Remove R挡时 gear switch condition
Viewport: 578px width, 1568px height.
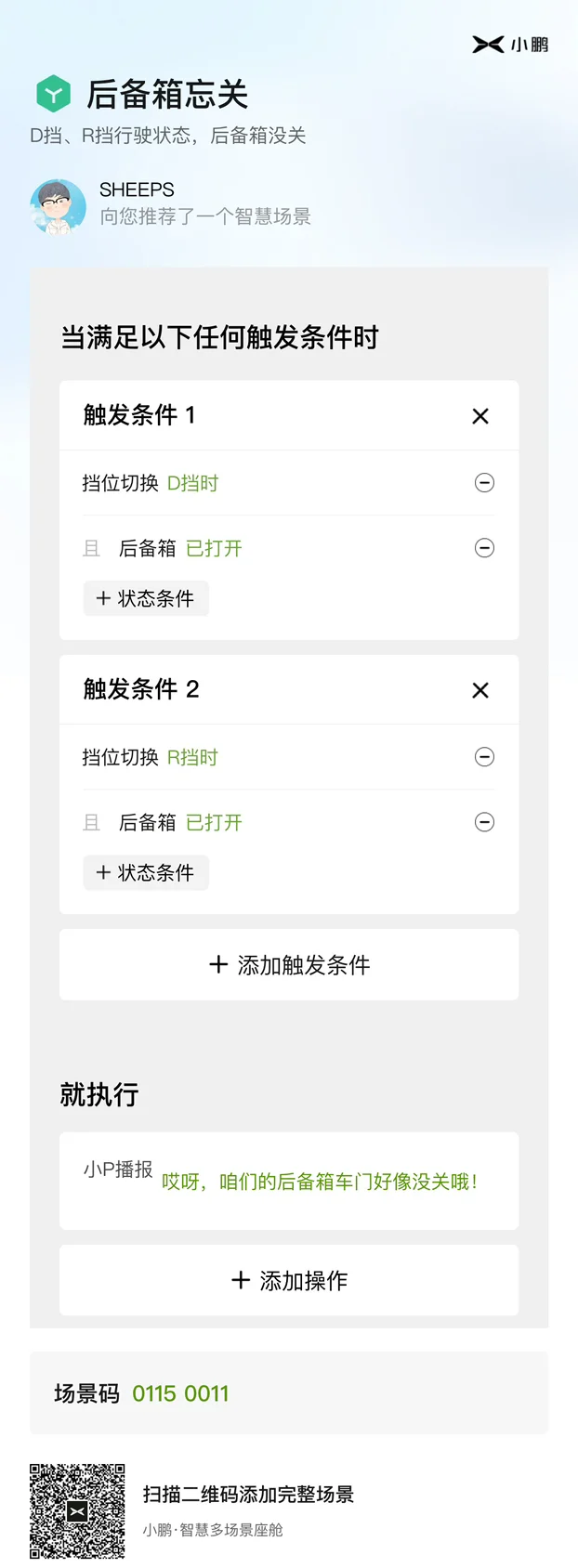click(x=484, y=757)
